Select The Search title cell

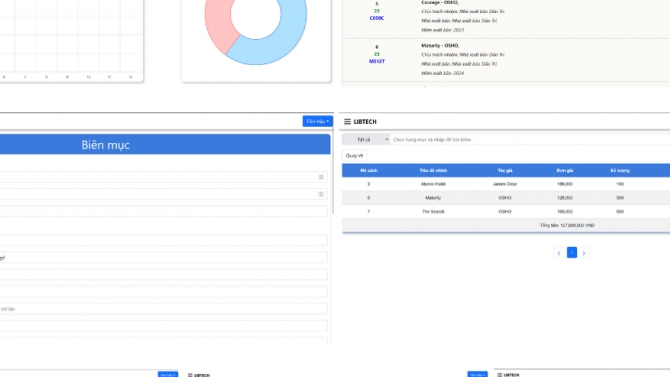click(433, 212)
